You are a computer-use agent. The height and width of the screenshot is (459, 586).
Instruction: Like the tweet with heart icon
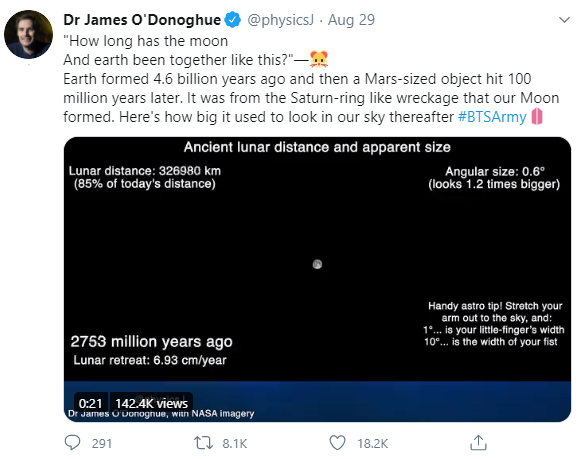(x=337, y=443)
